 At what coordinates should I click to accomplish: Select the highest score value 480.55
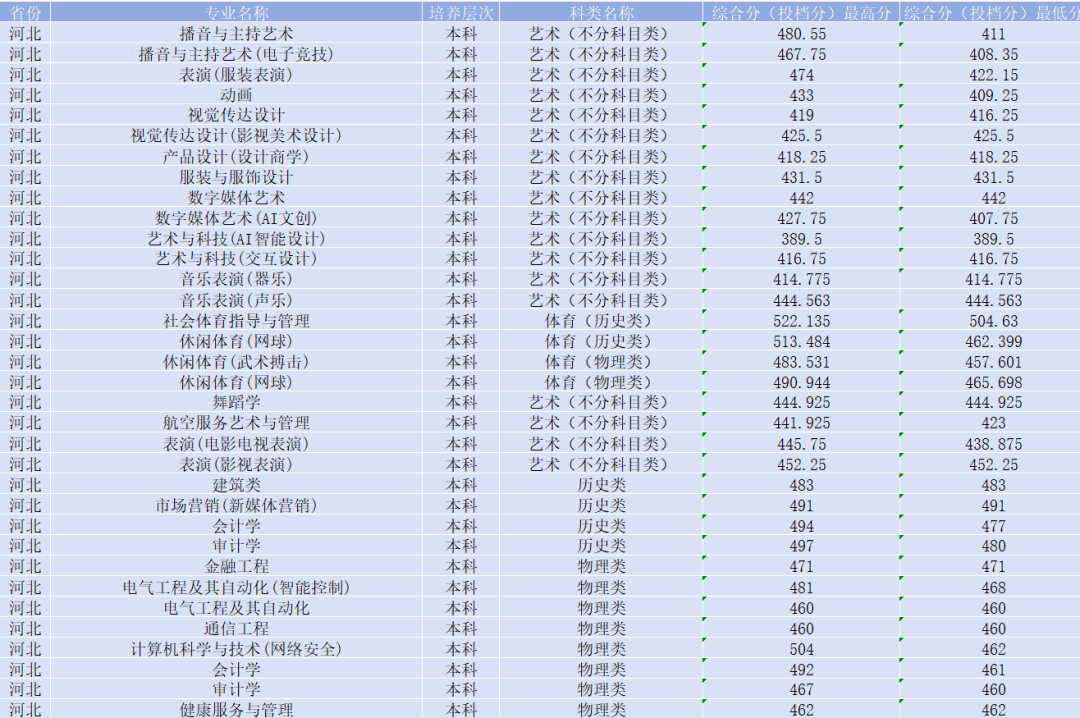[801, 34]
